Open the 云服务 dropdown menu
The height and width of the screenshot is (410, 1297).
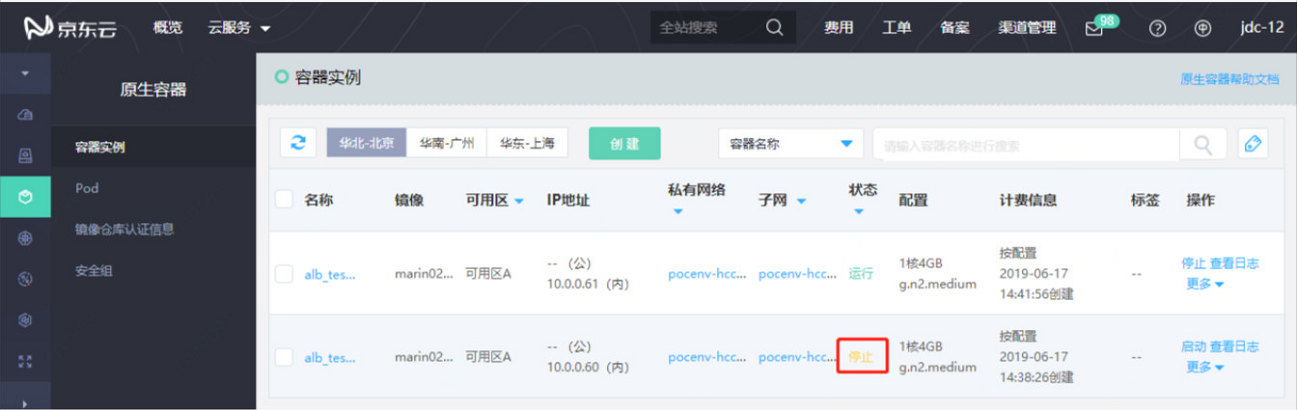tap(239, 27)
